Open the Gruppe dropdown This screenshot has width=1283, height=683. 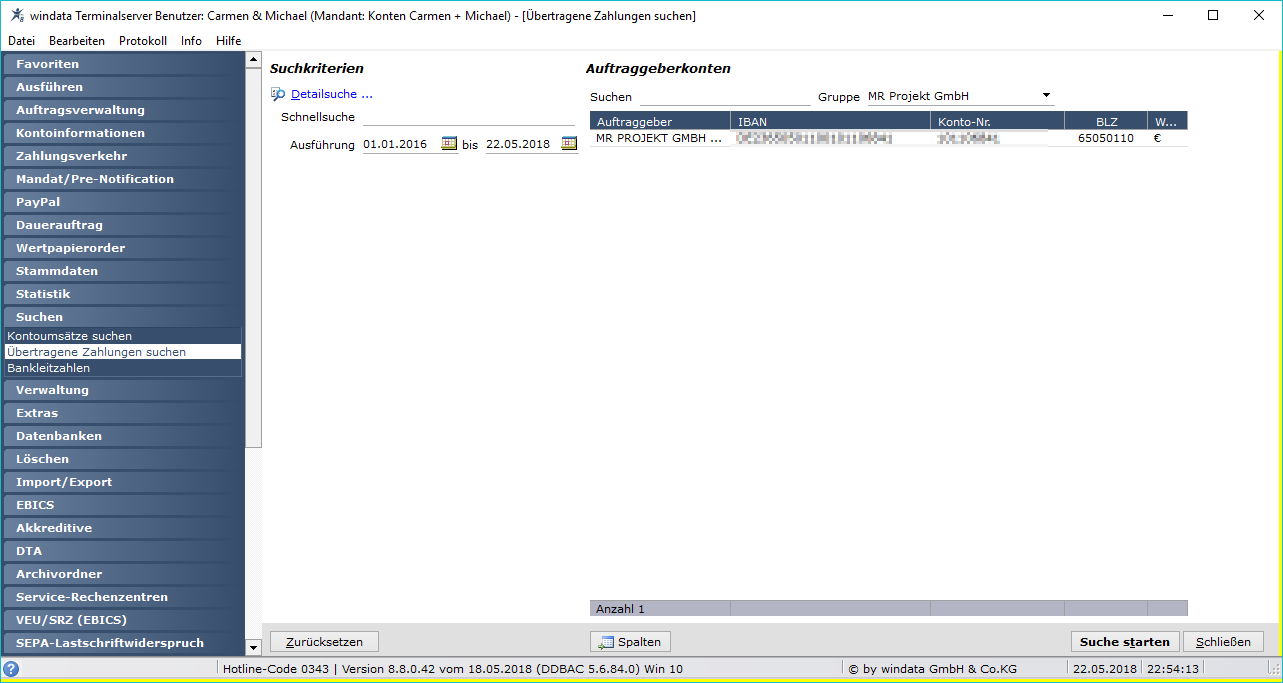(1046, 96)
